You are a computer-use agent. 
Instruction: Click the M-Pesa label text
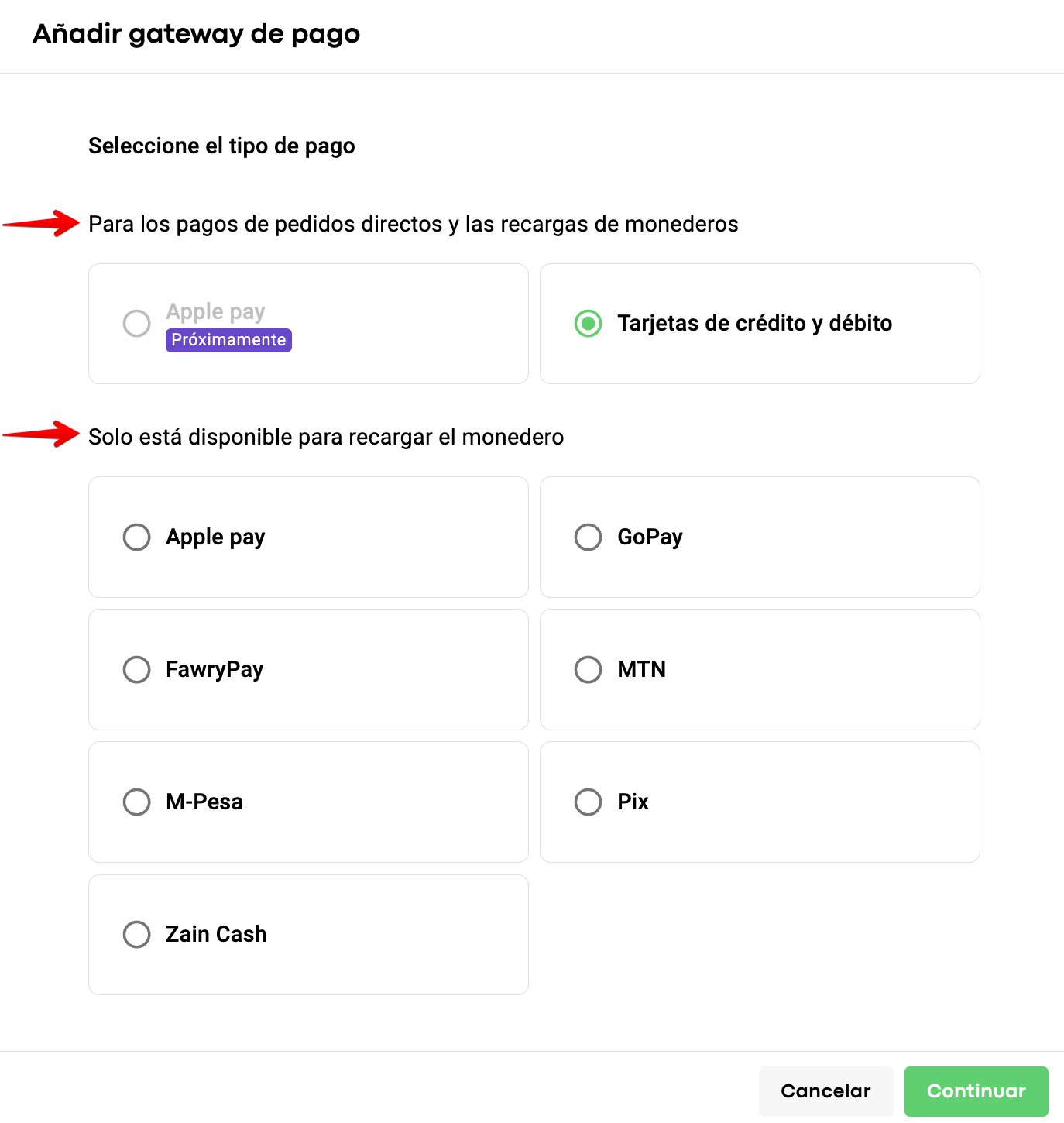pyautogui.click(x=204, y=802)
